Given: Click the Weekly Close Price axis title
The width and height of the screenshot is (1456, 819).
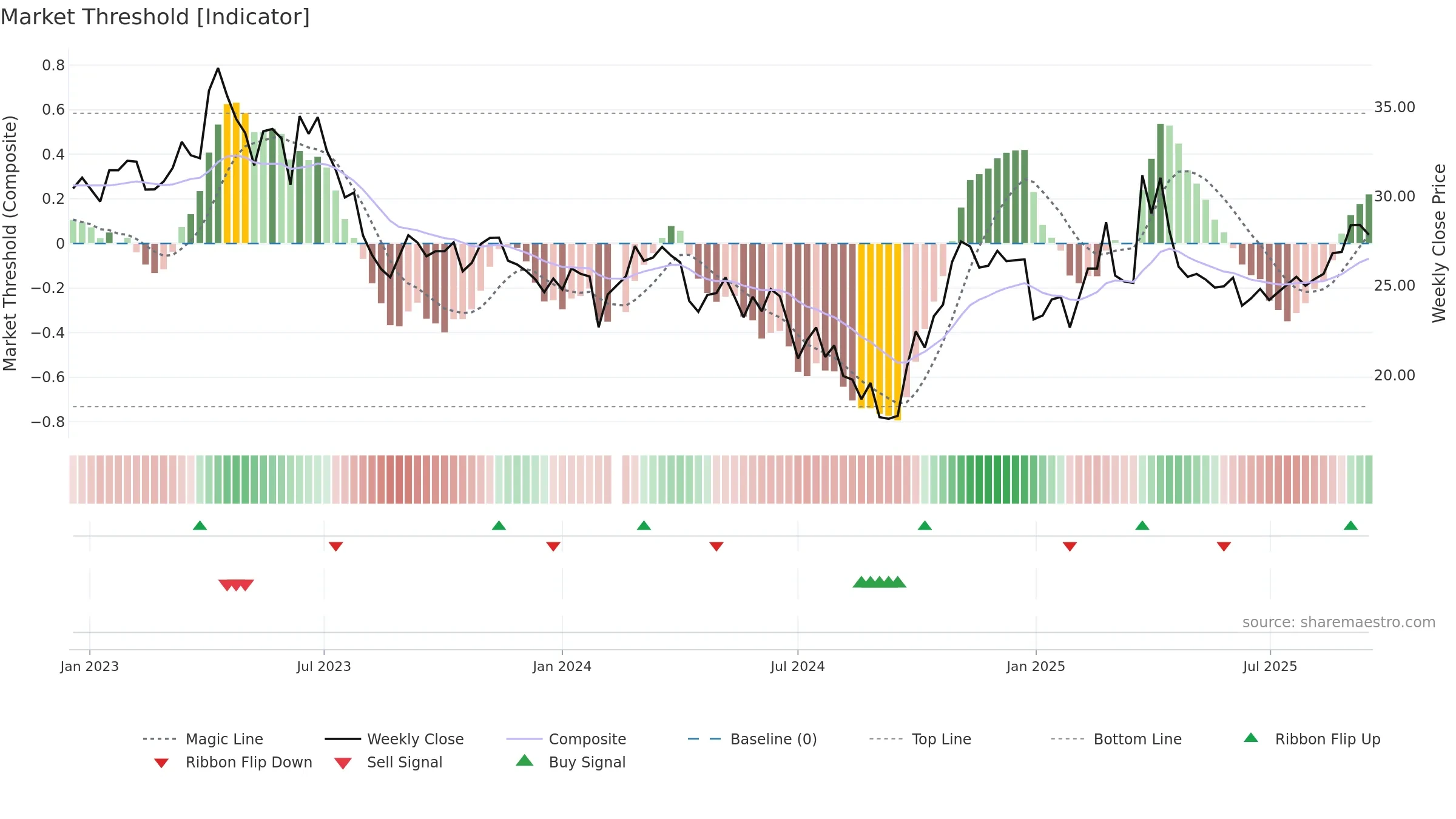Looking at the screenshot, I should pos(1439,243).
